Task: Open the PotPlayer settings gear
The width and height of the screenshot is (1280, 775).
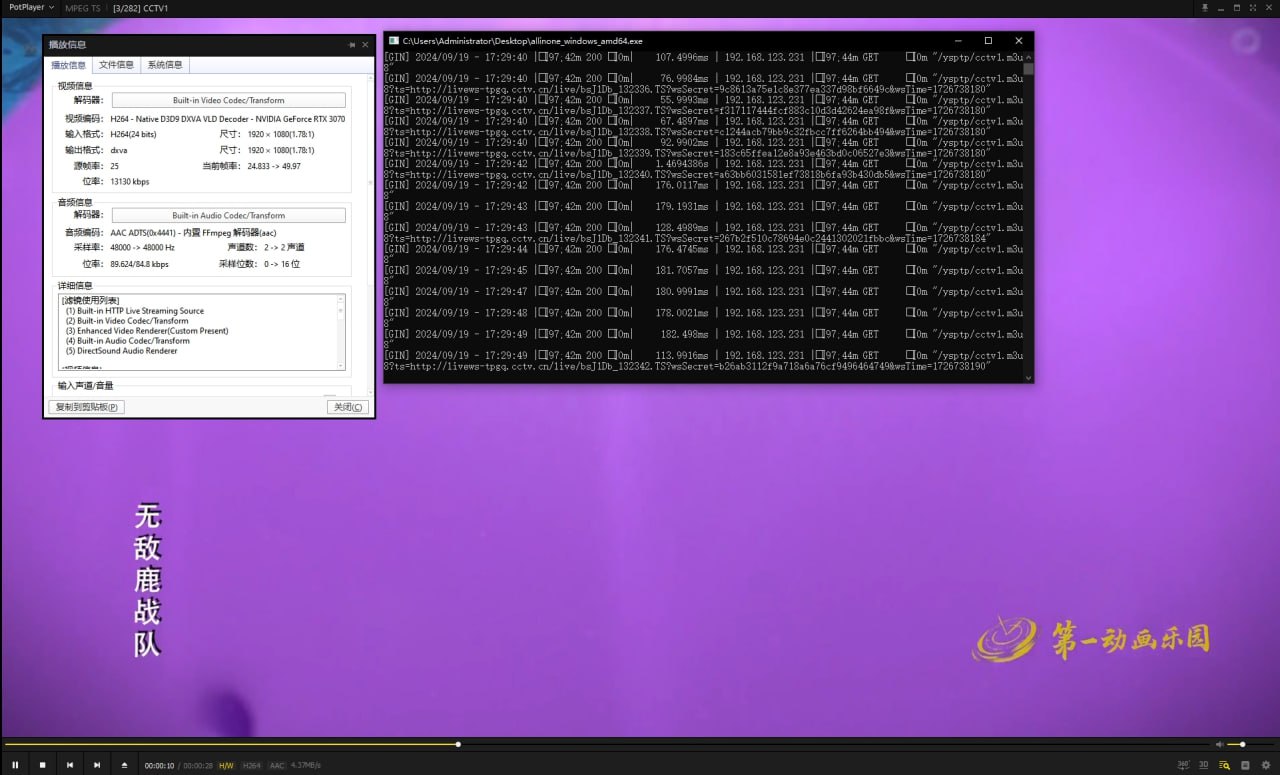Action: click(1266, 765)
